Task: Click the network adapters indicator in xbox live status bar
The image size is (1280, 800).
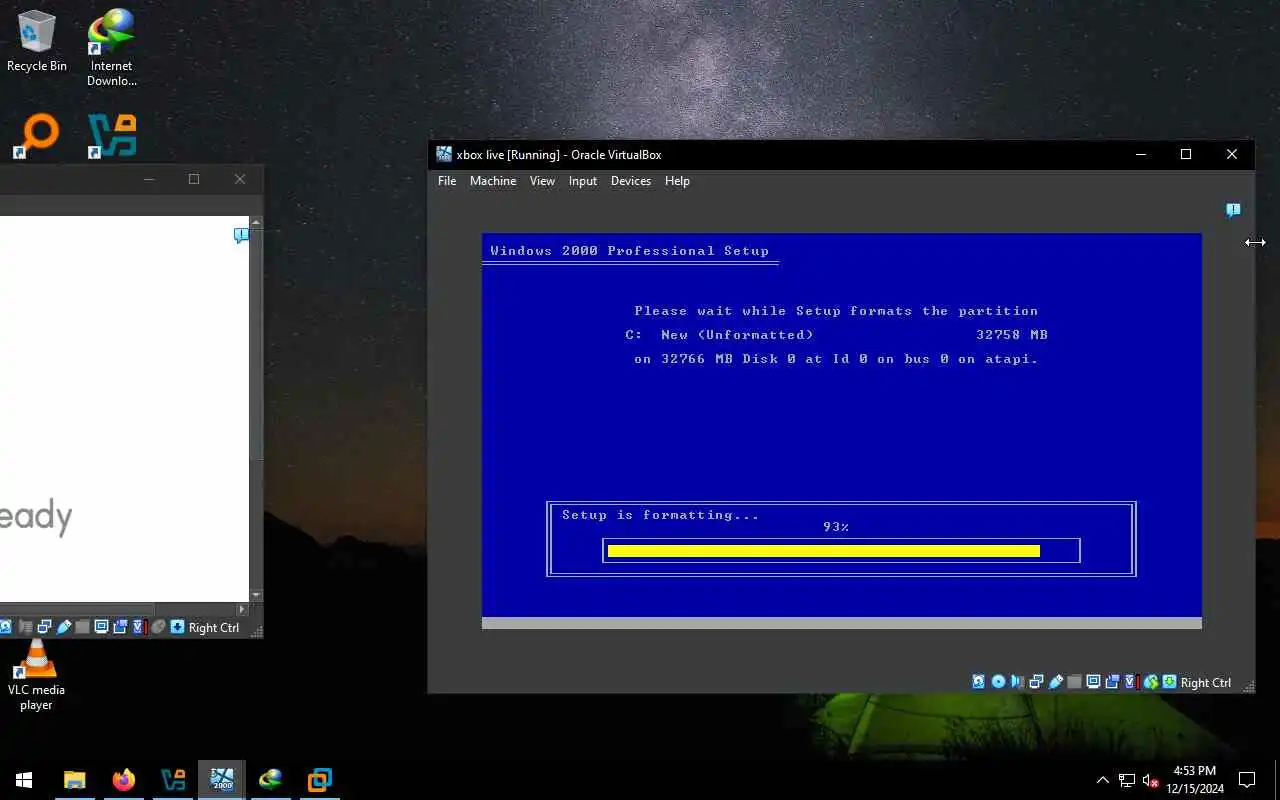Action: (1036, 682)
